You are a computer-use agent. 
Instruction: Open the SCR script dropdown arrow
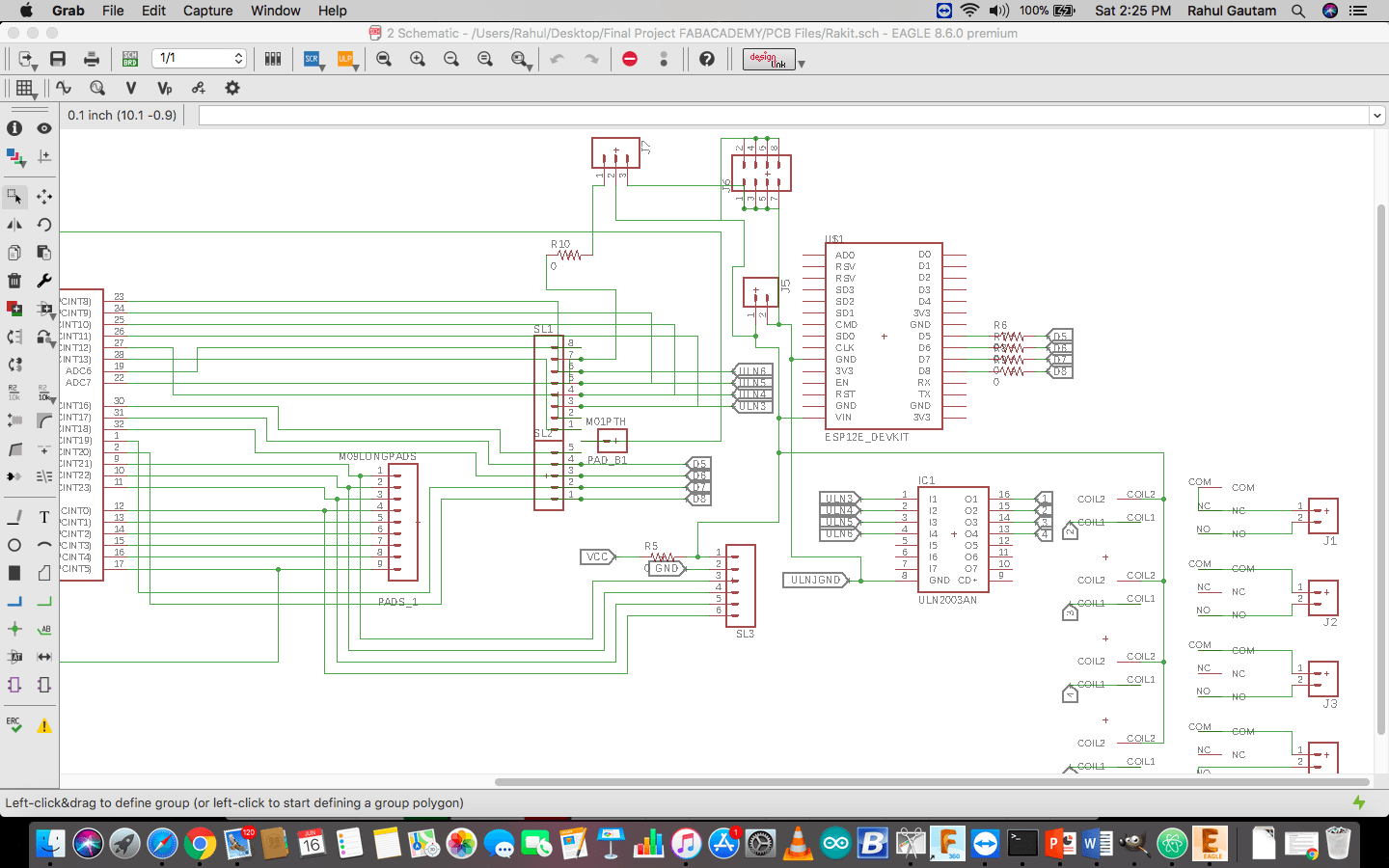point(322,68)
